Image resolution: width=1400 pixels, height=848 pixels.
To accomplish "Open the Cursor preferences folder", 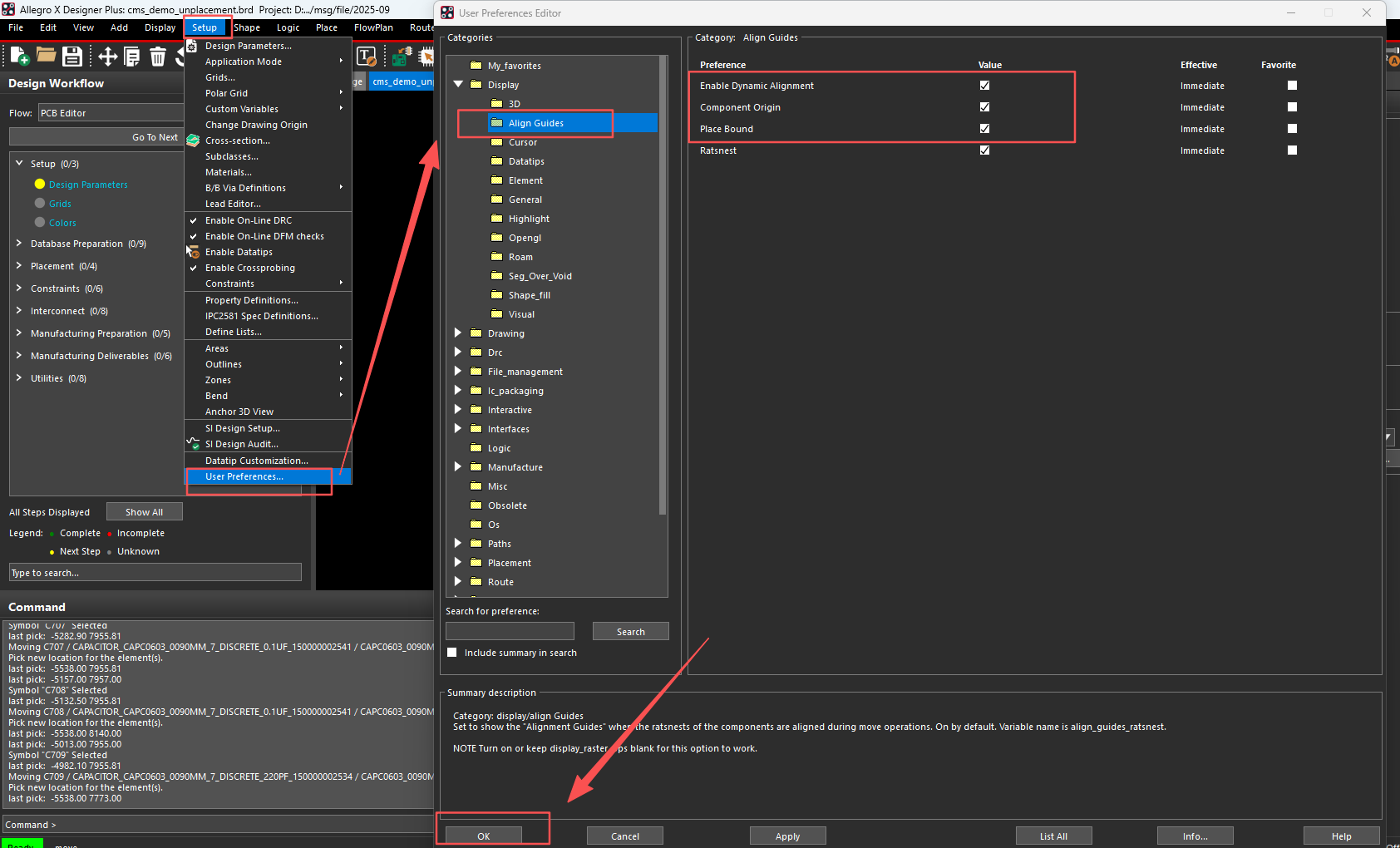I will 523,142.
